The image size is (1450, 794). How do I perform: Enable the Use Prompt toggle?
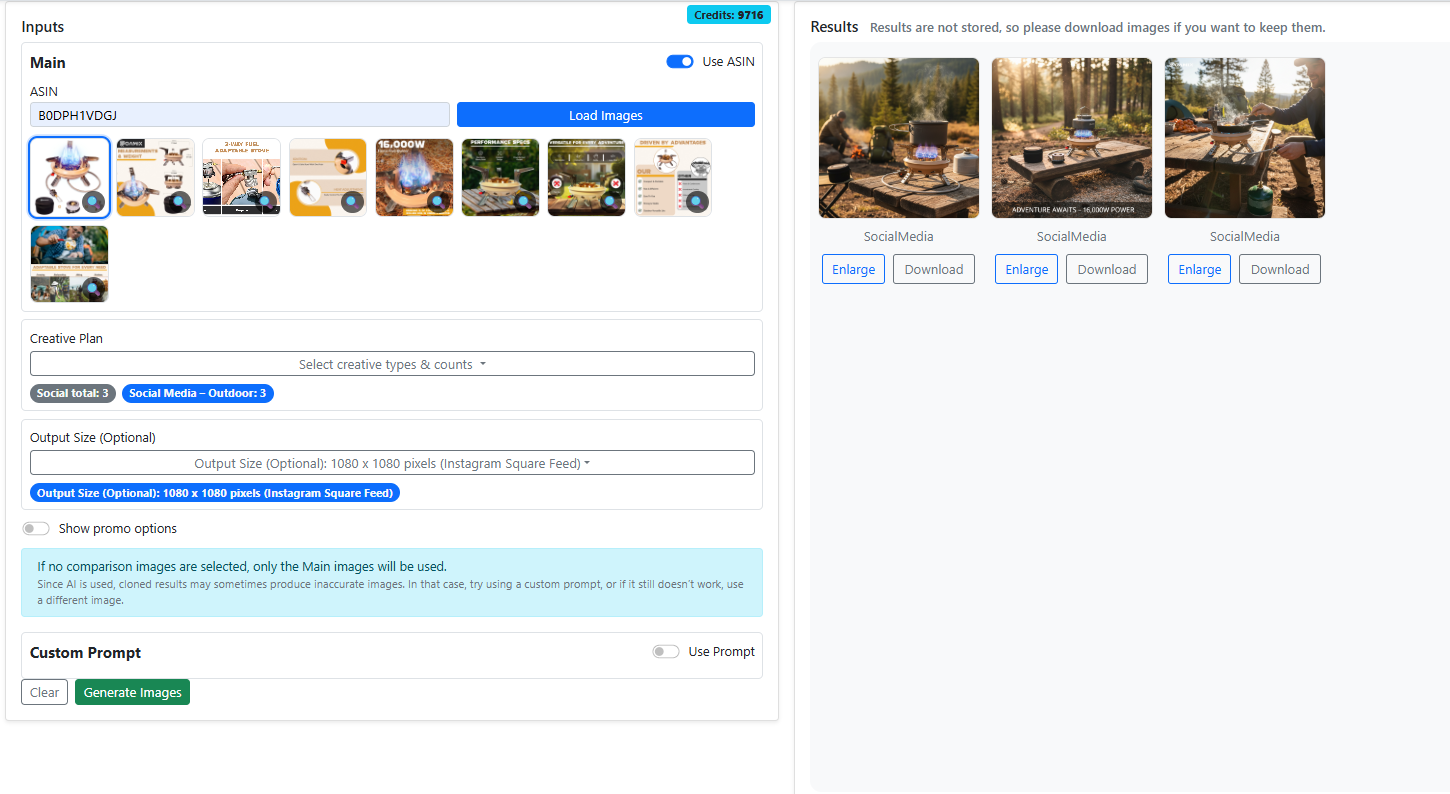[x=666, y=652]
